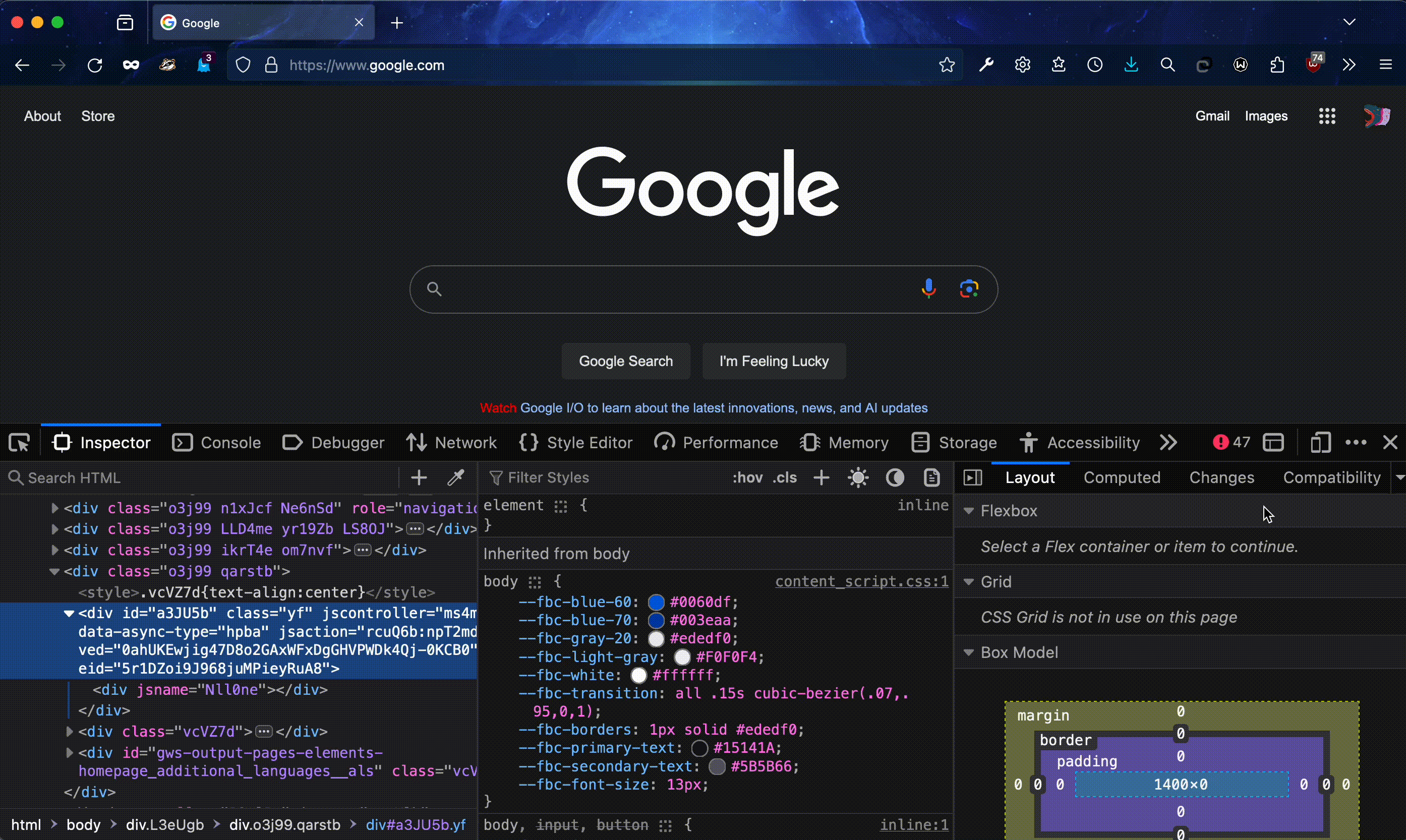Image resolution: width=1406 pixels, height=840 pixels.
Task: Open the Storage tab
Action: pos(954,443)
